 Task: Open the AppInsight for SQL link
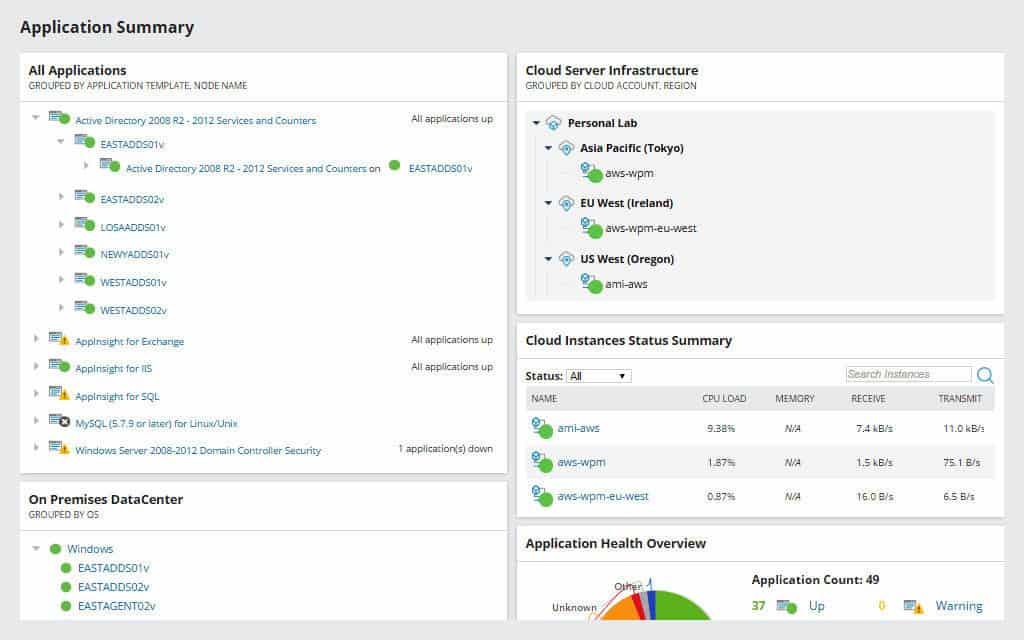point(117,396)
